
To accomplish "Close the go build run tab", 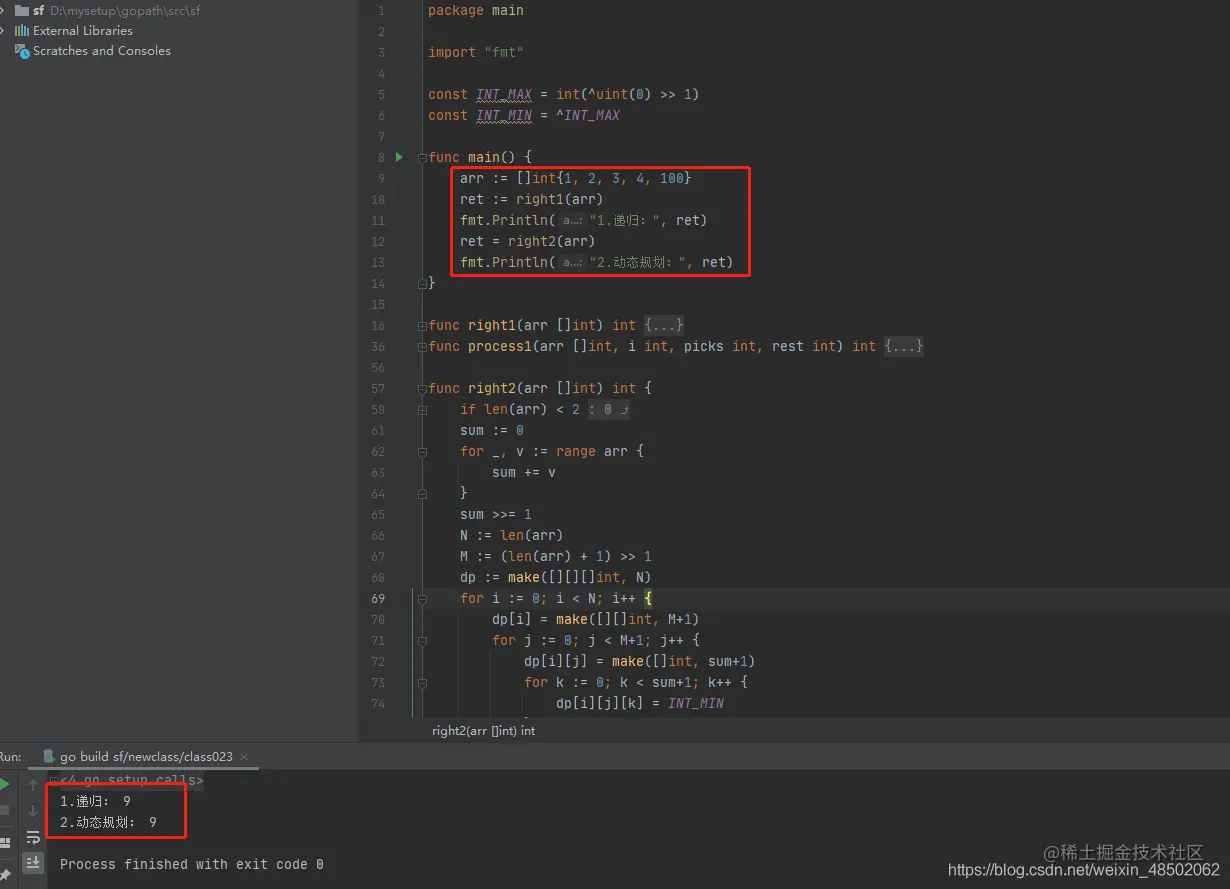I will [x=244, y=757].
